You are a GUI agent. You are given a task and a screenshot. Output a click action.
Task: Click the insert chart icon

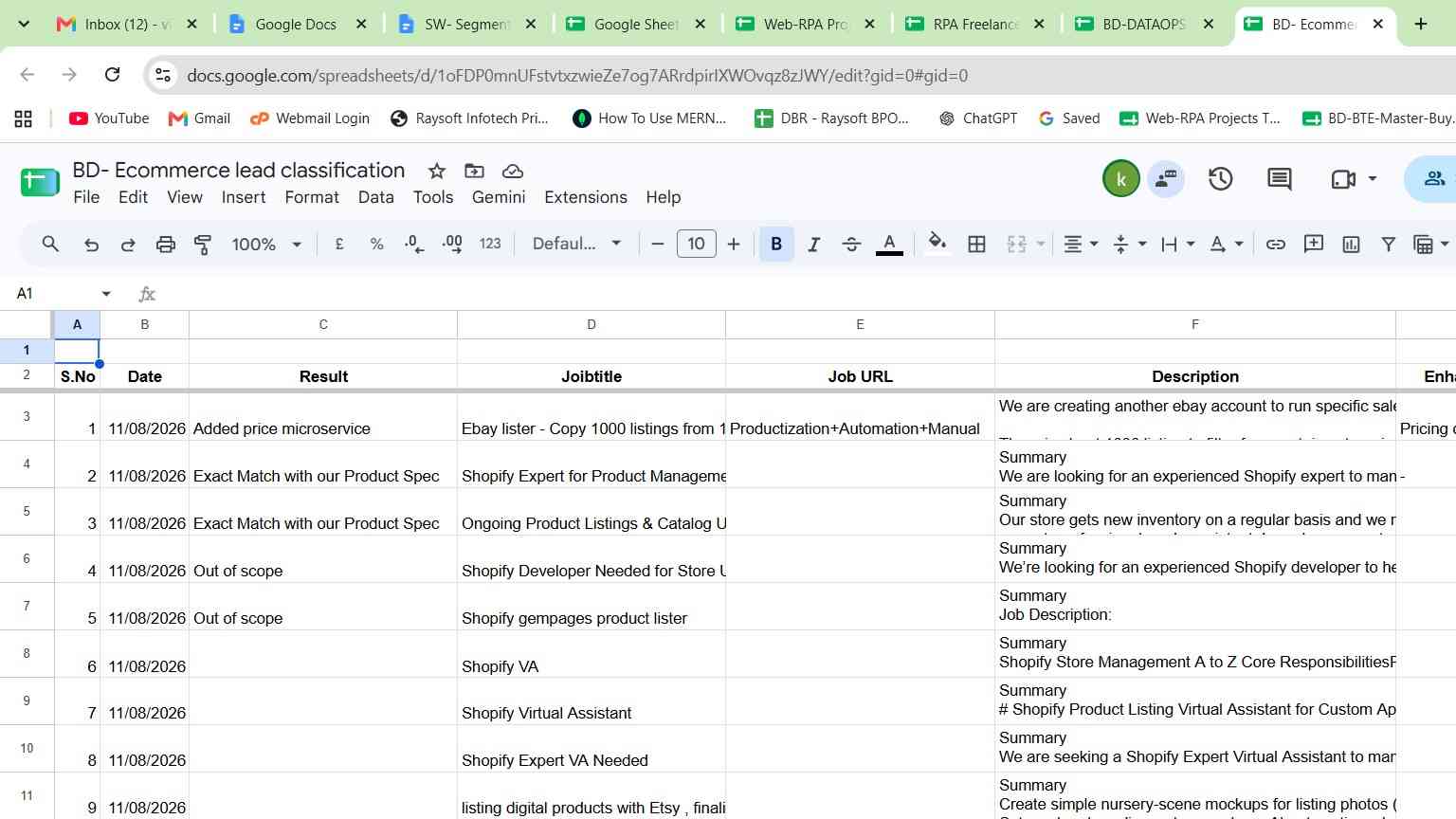click(x=1351, y=245)
